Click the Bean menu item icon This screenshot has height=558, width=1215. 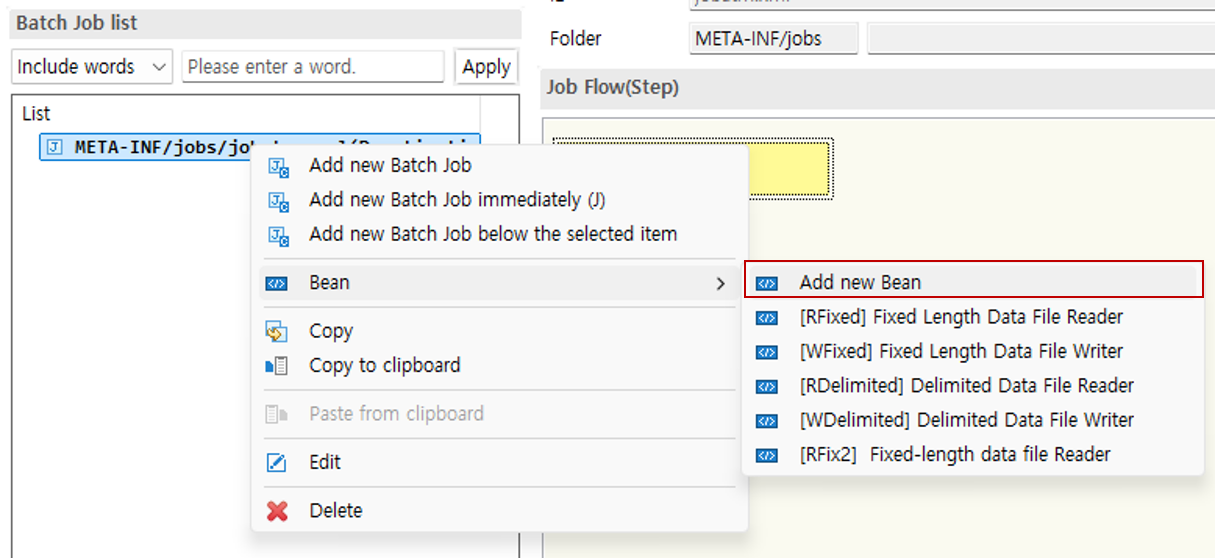[277, 284]
